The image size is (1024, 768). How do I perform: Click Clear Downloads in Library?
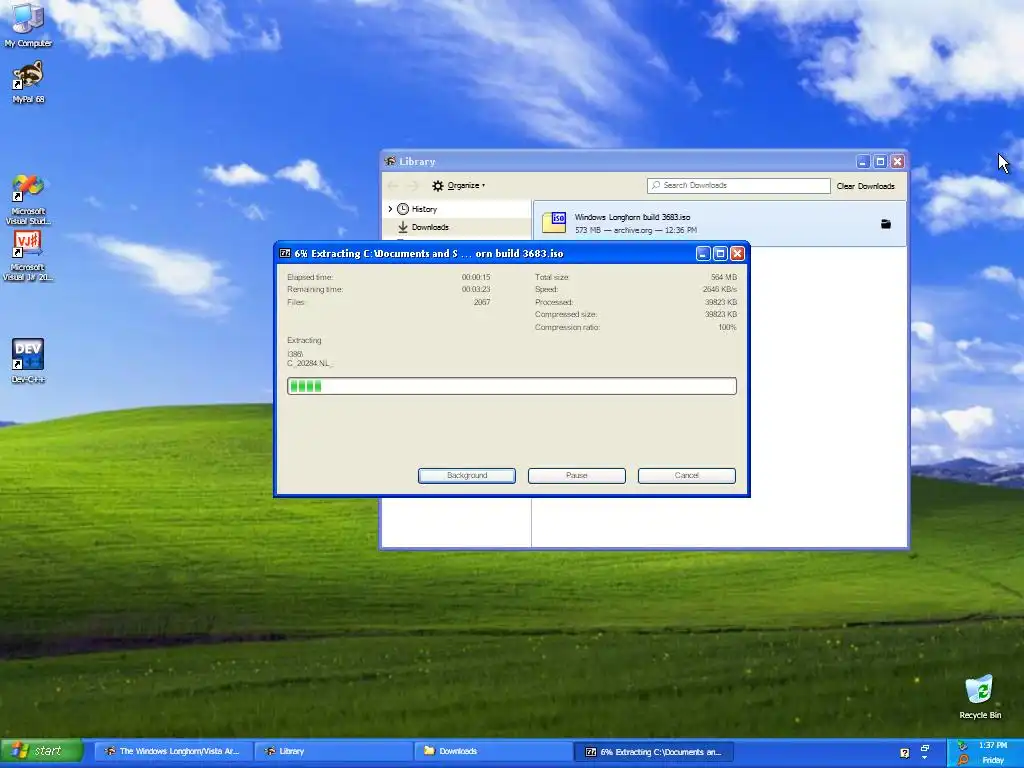(x=865, y=186)
